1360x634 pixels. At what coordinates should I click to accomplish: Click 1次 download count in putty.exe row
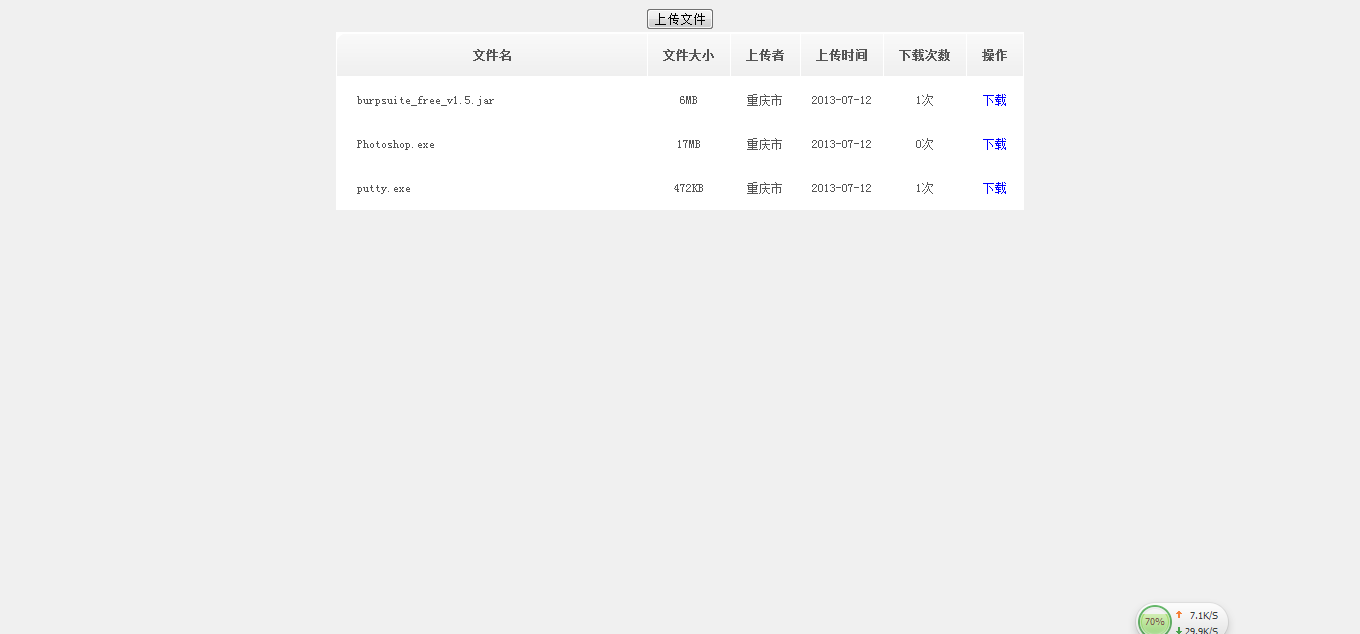pos(924,189)
